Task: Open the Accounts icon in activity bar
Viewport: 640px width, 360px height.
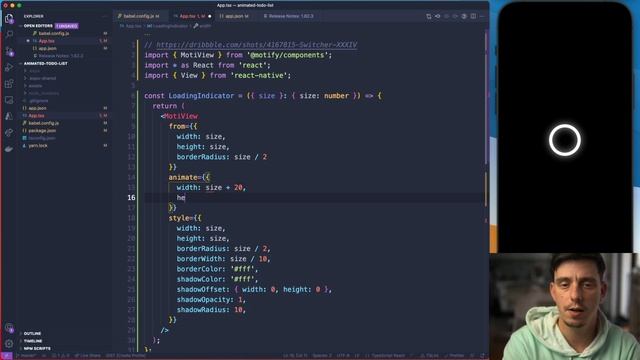Action: click(9, 327)
